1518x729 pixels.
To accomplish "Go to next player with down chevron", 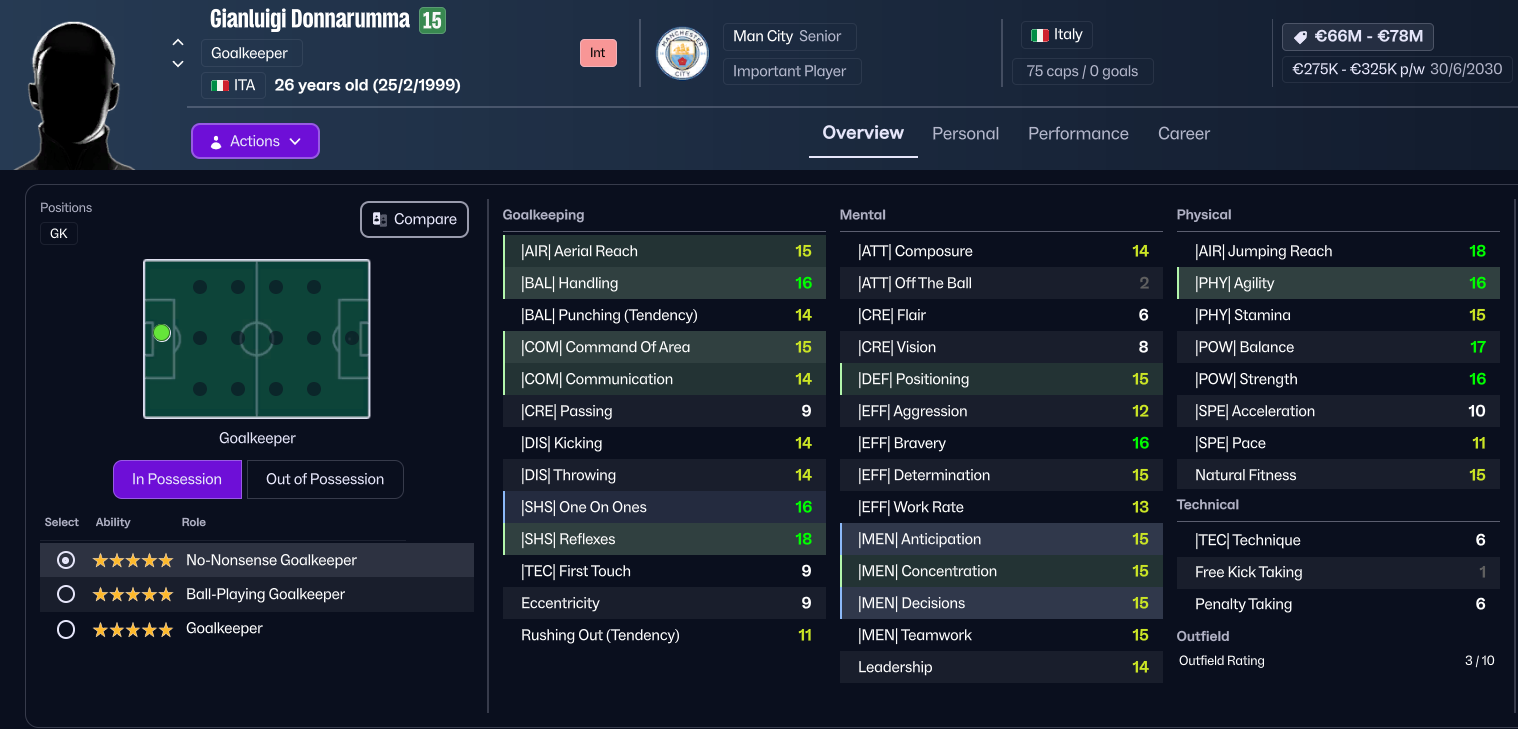I will pos(178,64).
